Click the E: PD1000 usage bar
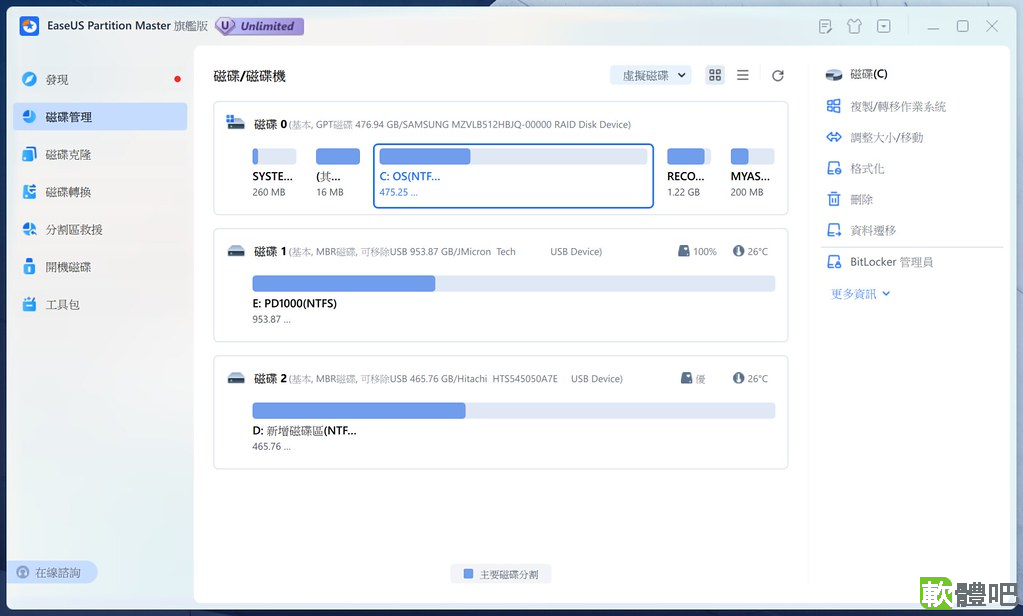 pyautogui.click(x=513, y=283)
